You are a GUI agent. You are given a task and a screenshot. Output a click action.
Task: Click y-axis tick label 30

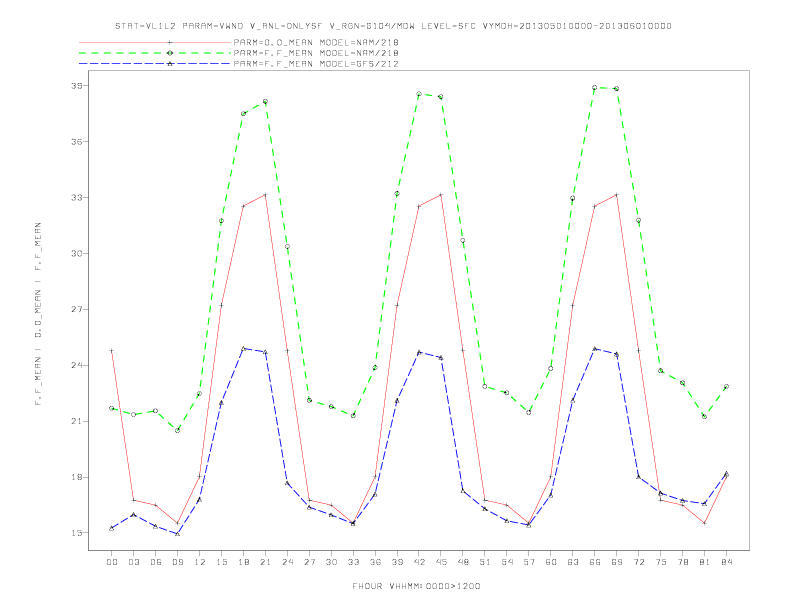pyautogui.click(x=76, y=253)
